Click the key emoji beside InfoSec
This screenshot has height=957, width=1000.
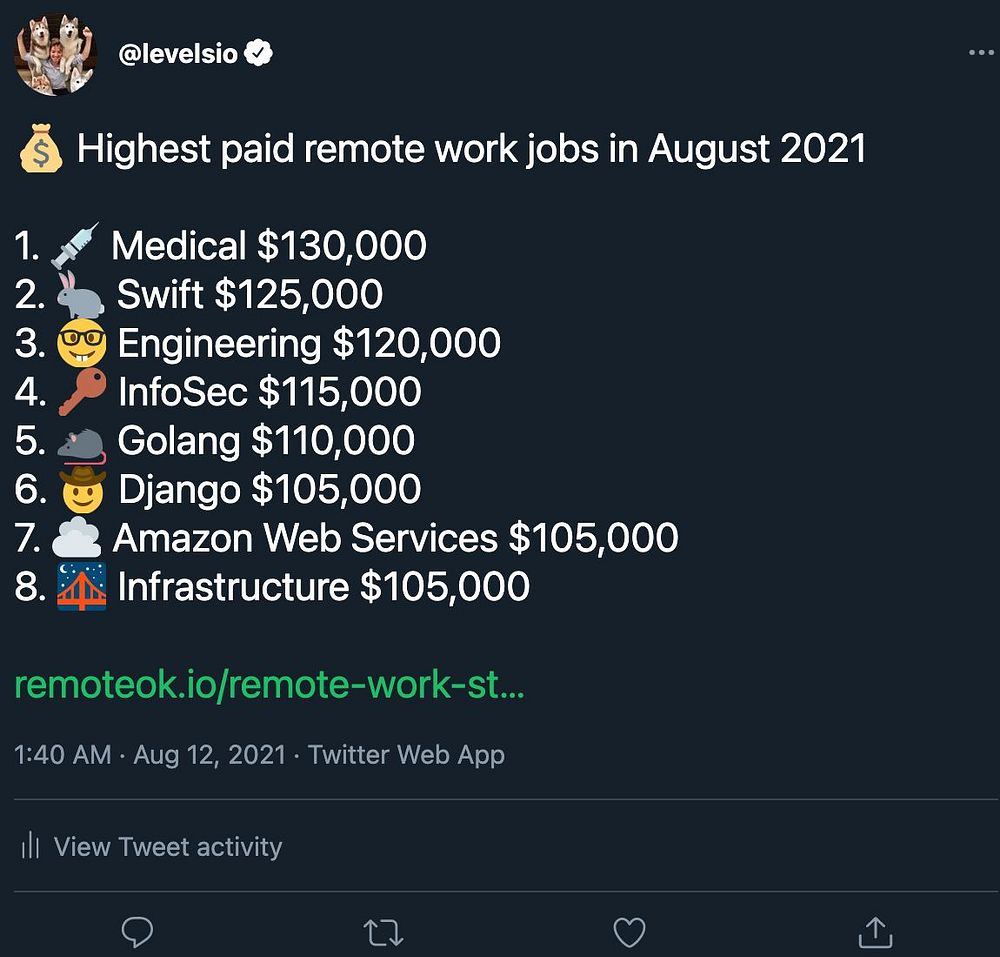81,393
